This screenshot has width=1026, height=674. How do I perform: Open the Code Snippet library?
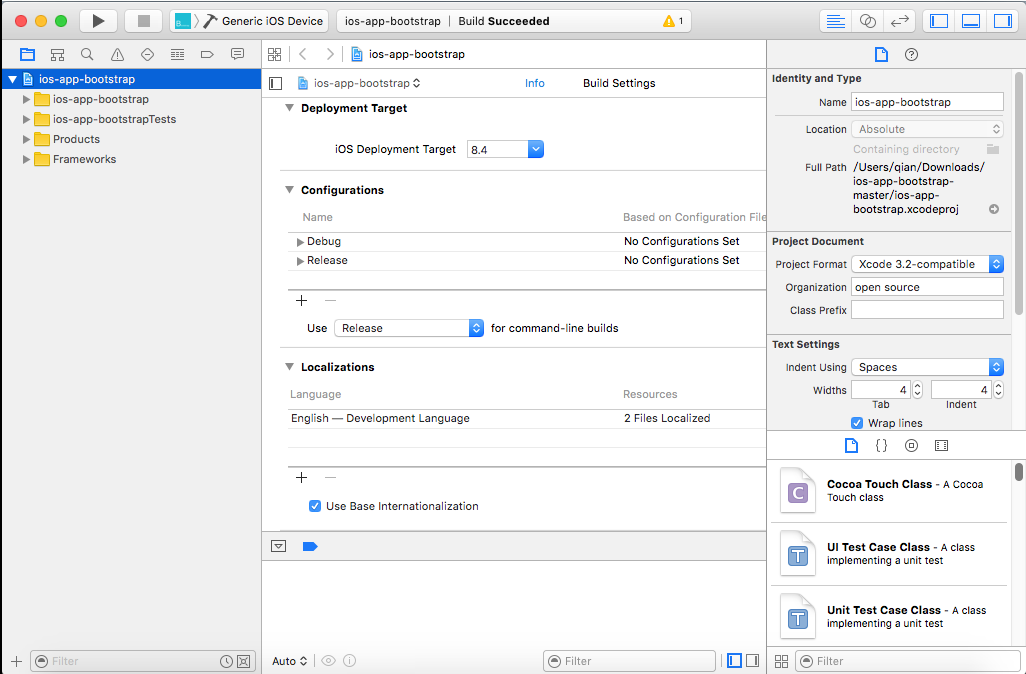(881, 445)
